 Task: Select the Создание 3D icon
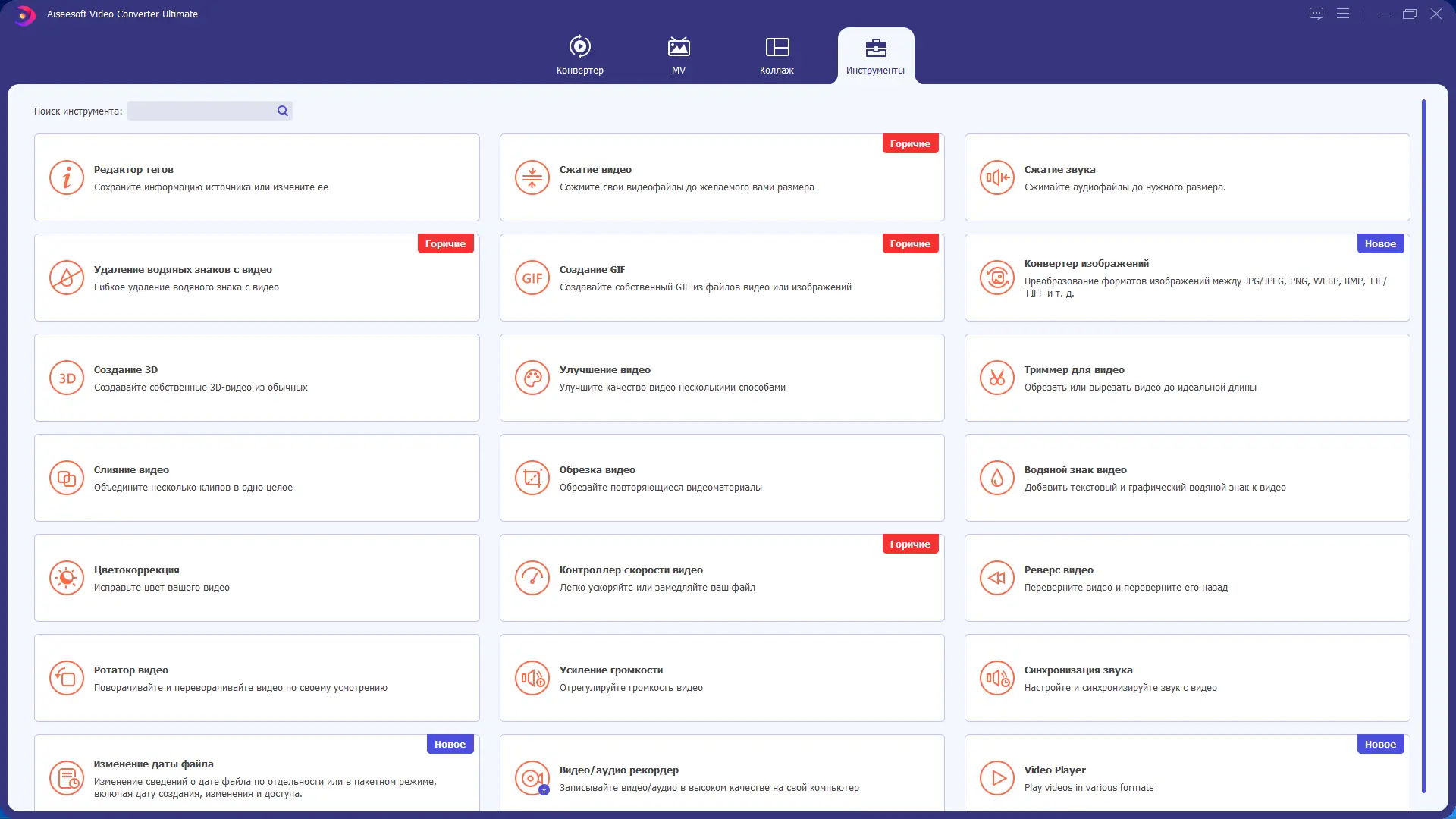(67, 378)
